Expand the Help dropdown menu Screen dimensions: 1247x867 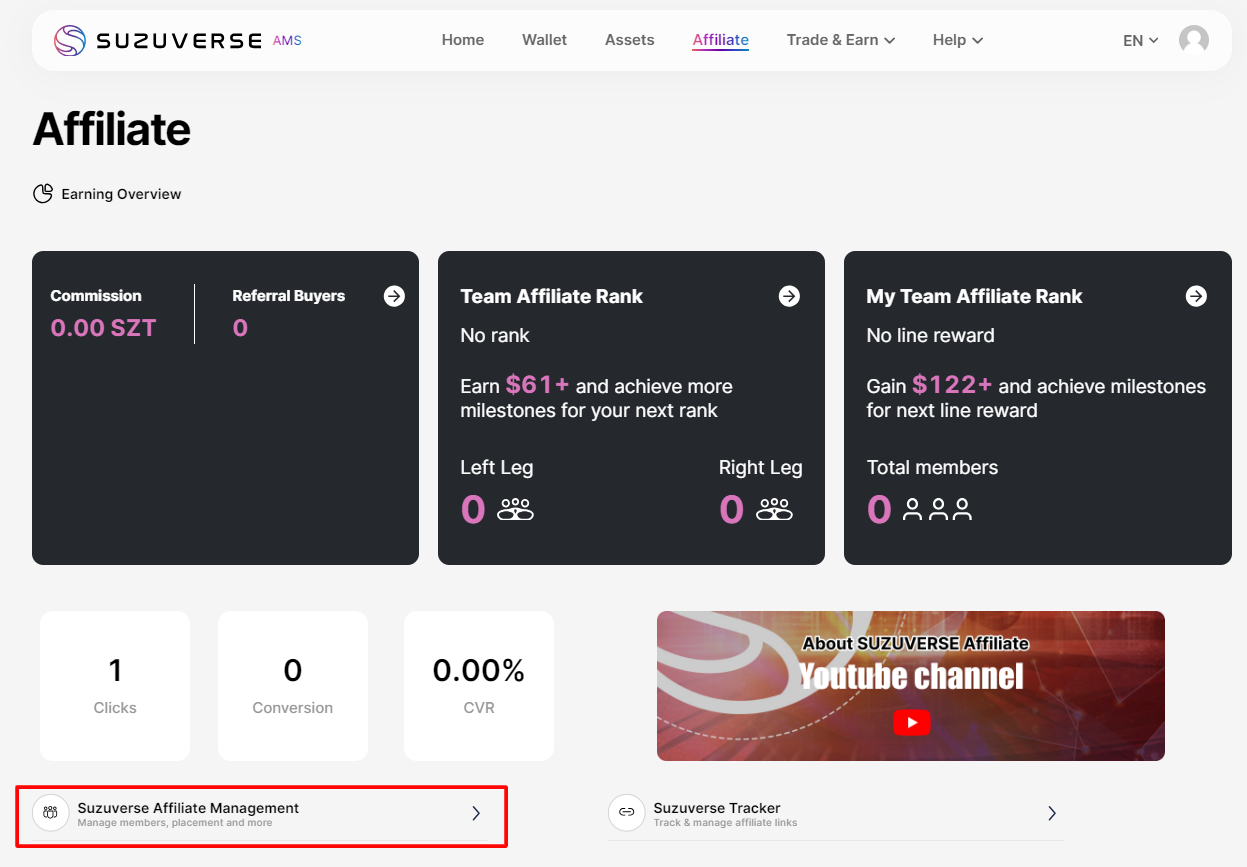pyautogui.click(x=957, y=40)
